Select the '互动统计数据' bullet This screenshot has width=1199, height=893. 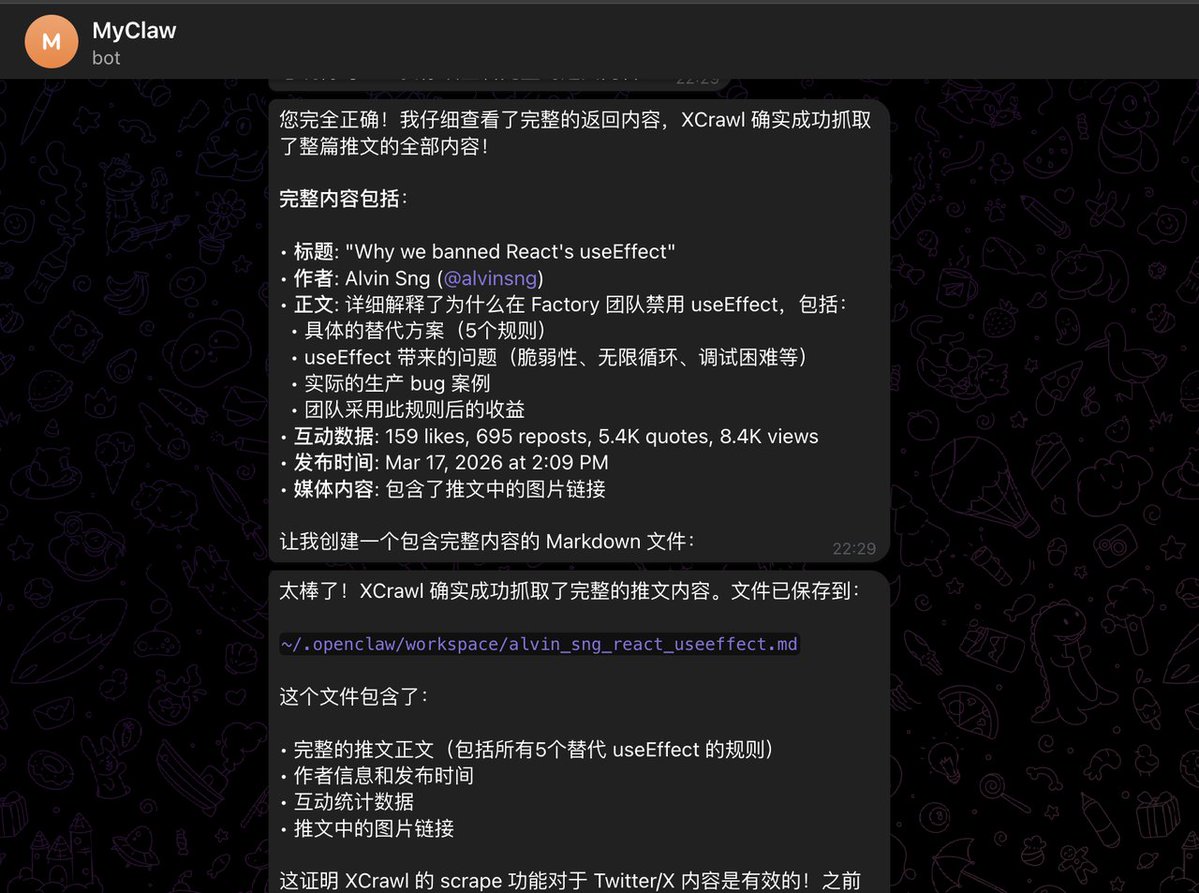point(347,802)
